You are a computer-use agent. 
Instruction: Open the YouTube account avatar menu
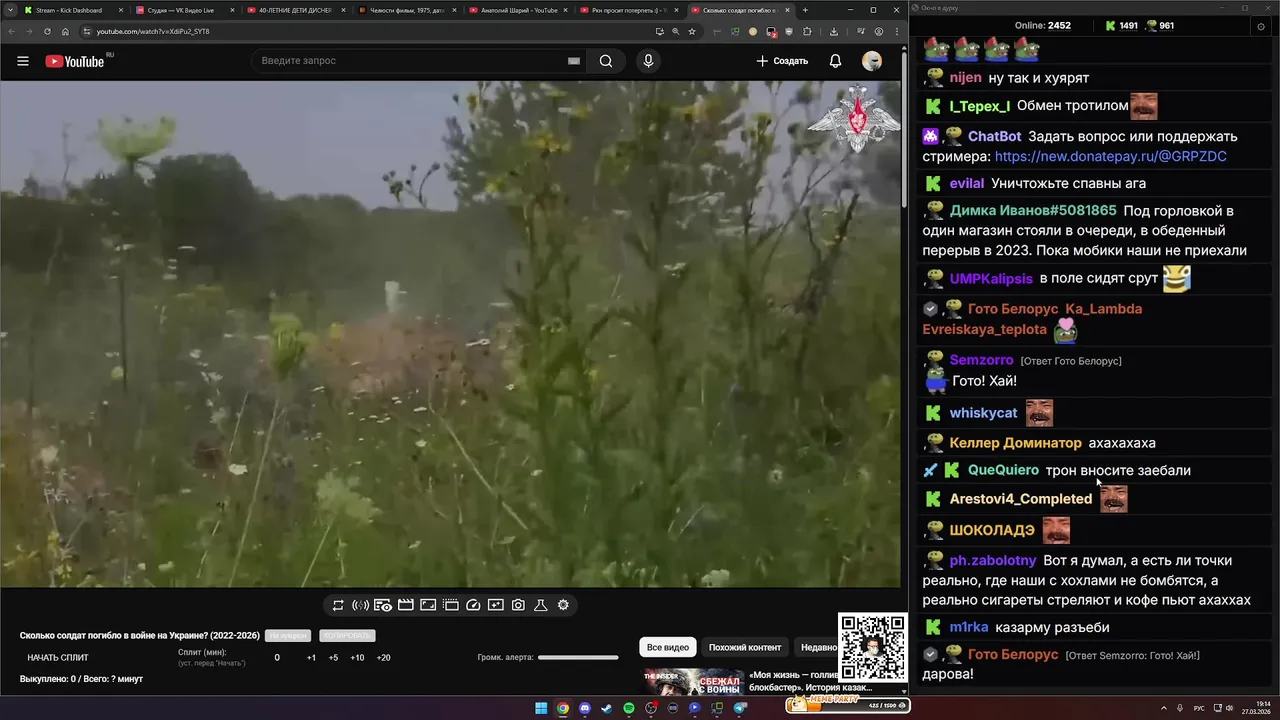(x=872, y=61)
